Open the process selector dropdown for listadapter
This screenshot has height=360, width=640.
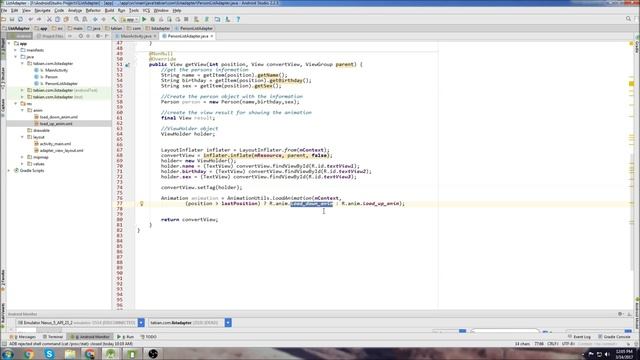[x=228, y=322]
